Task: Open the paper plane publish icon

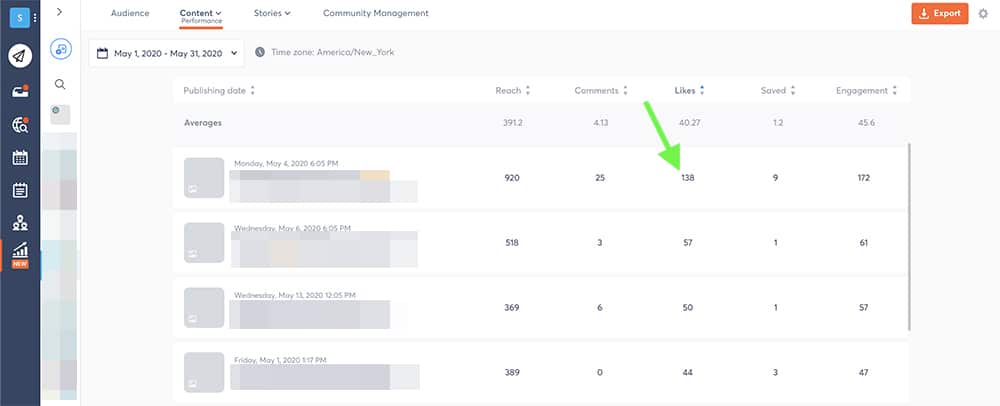Action: (20, 56)
